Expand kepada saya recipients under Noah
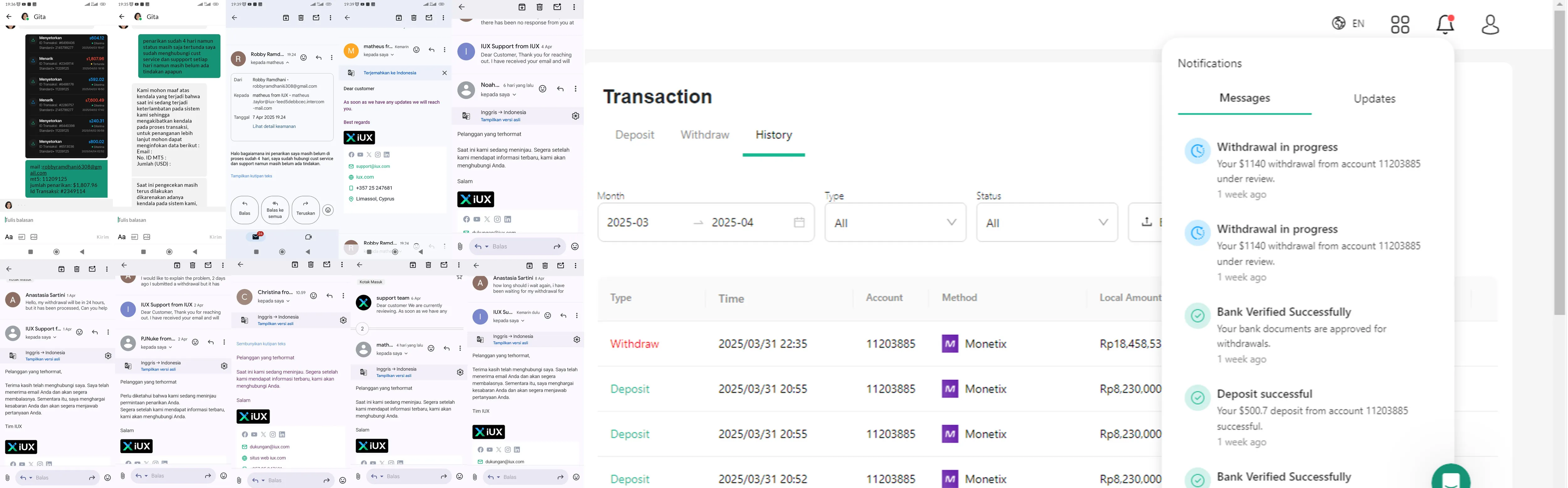1568x488 pixels. pos(498,95)
